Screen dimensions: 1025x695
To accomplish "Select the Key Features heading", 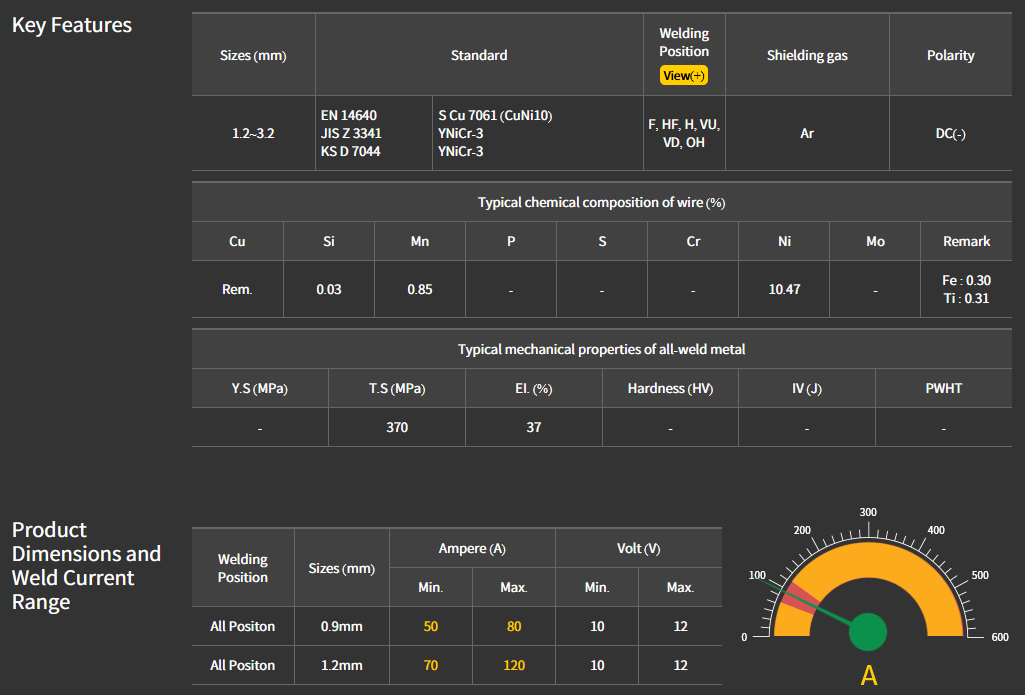I will pos(72,25).
